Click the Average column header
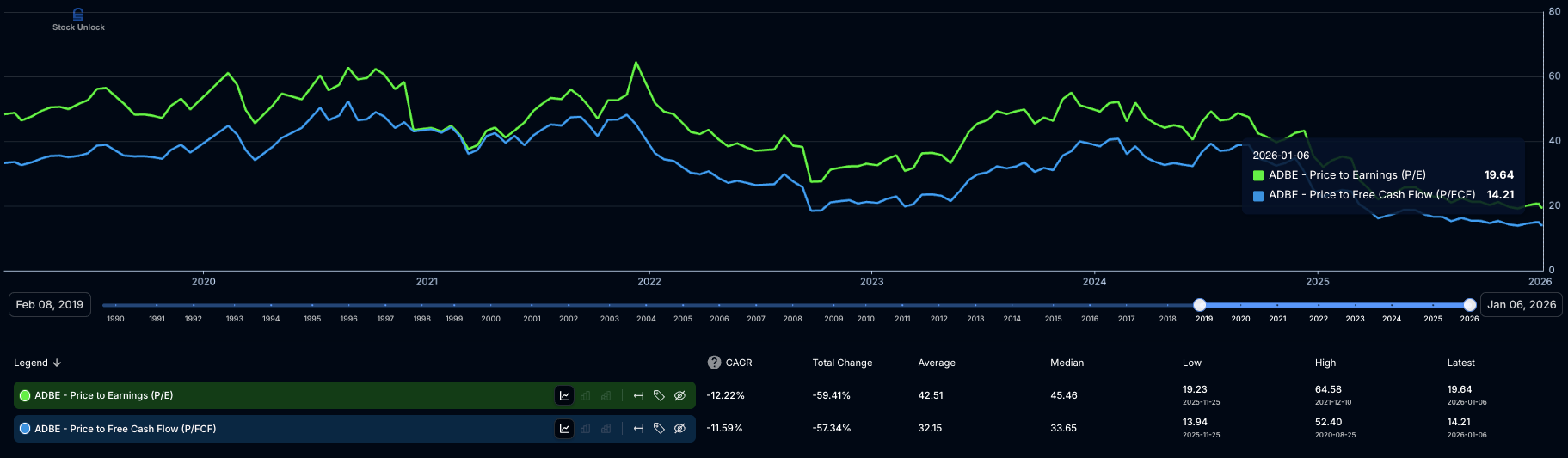The image size is (1568, 458). tap(937, 363)
